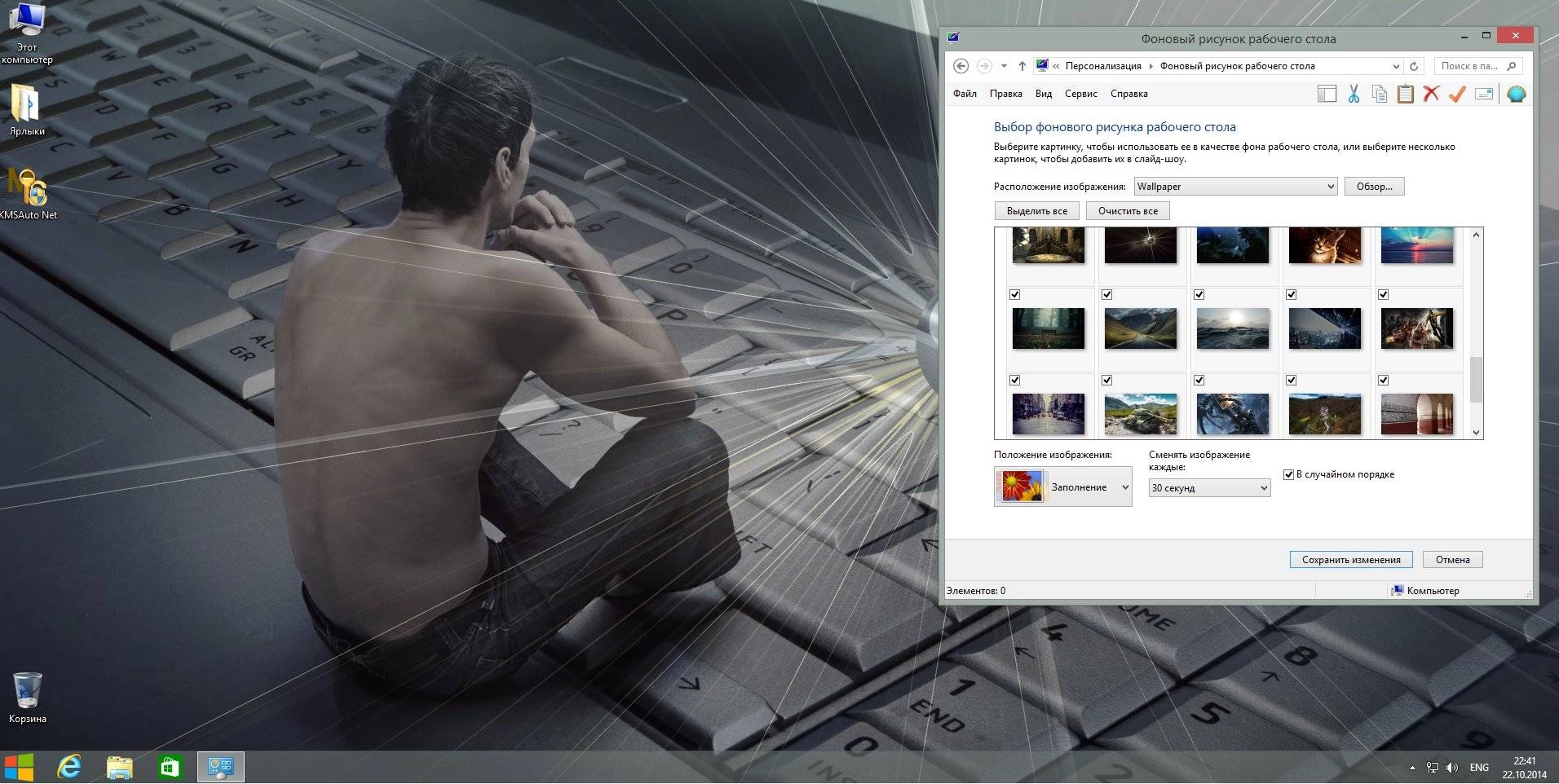Expand the address bar history dropdown arrow
The width and height of the screenshot is (1559, 784).
click(1396, 66)
